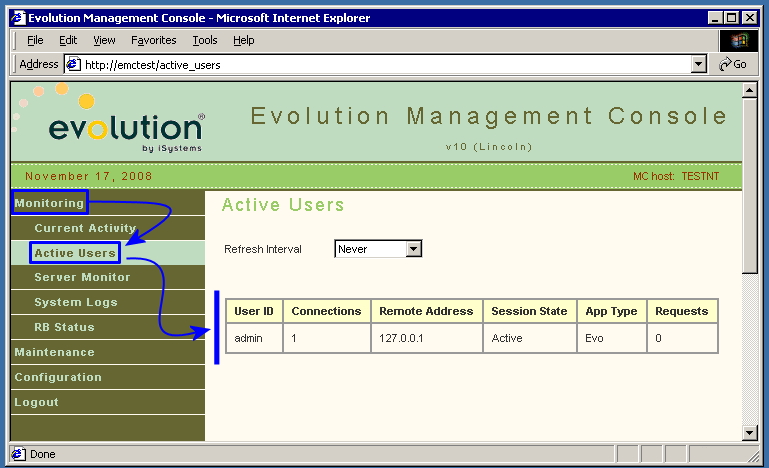This screenshot has height=468, width=769.
Task: Click the page icon in the address bar
Action: tap(74, 64)
